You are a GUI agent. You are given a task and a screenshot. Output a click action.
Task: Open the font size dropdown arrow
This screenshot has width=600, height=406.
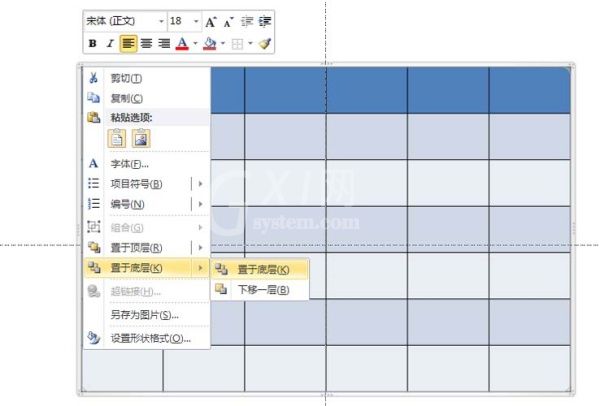tap(196, 21)
